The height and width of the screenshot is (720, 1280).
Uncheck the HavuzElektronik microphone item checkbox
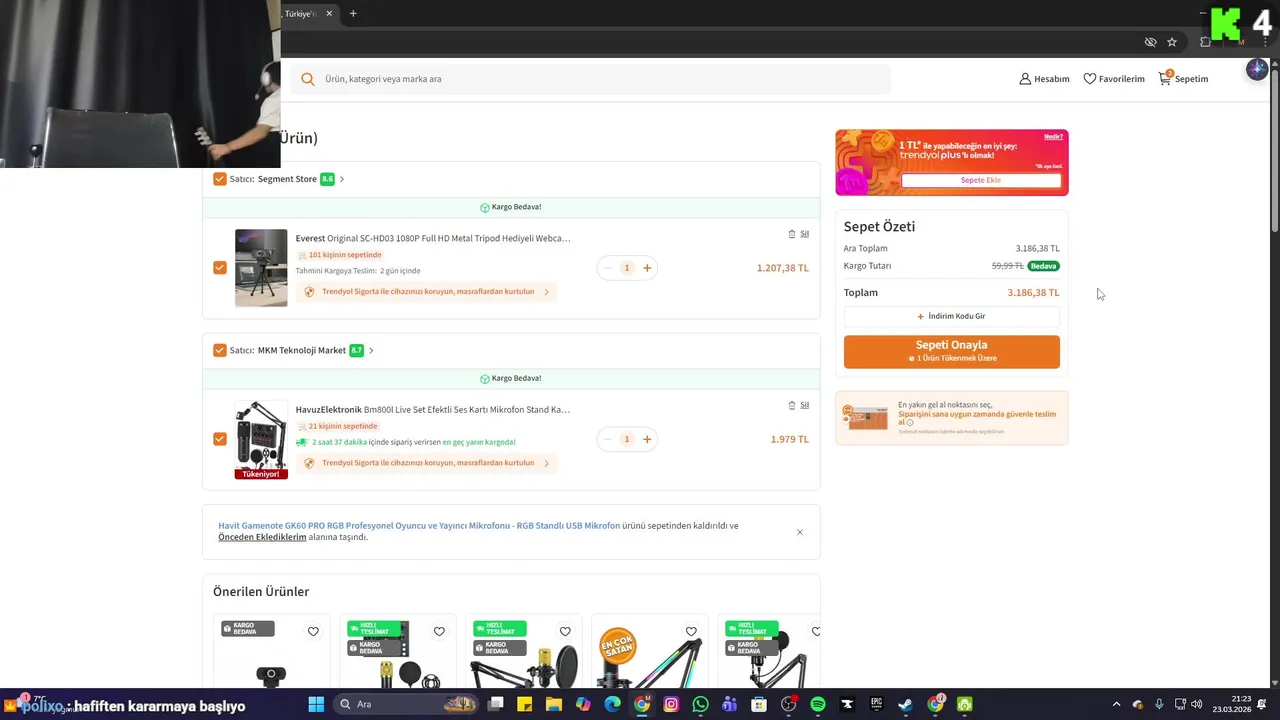point(220,439)
